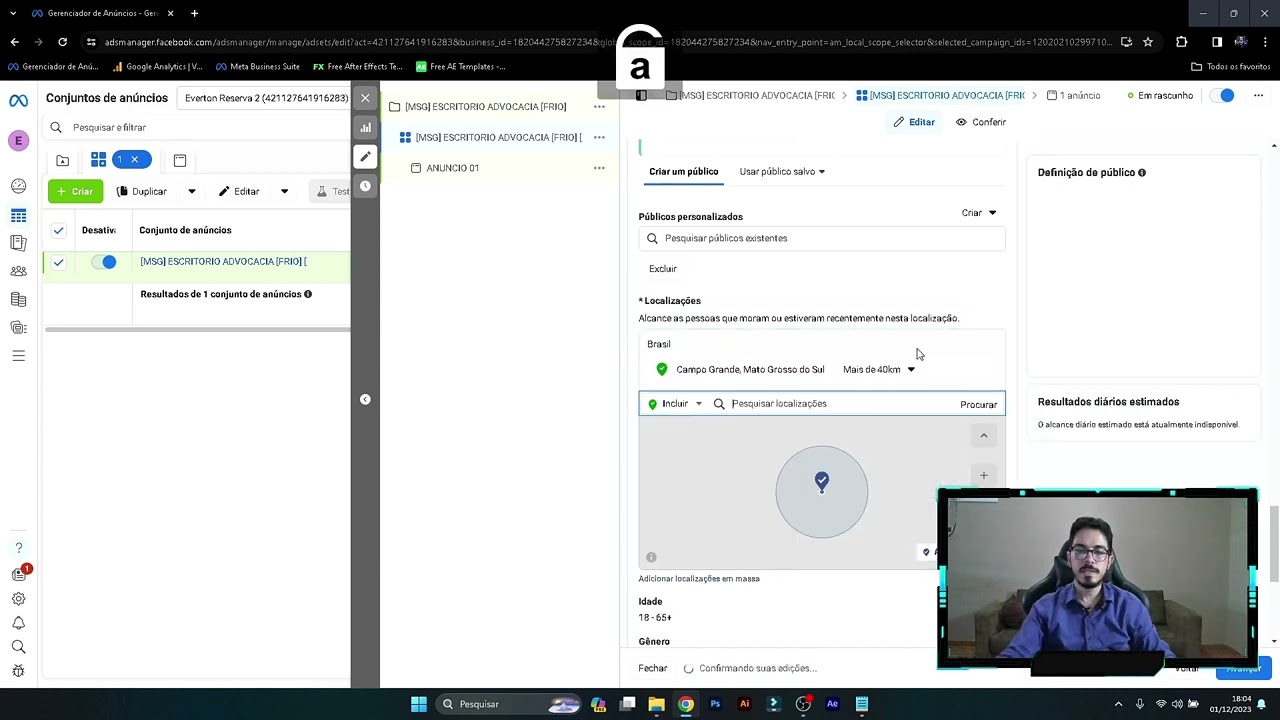The image size is (1280, 720).
Task: Expand Usar público salvo dropdown
Action: tap(782, 172)
